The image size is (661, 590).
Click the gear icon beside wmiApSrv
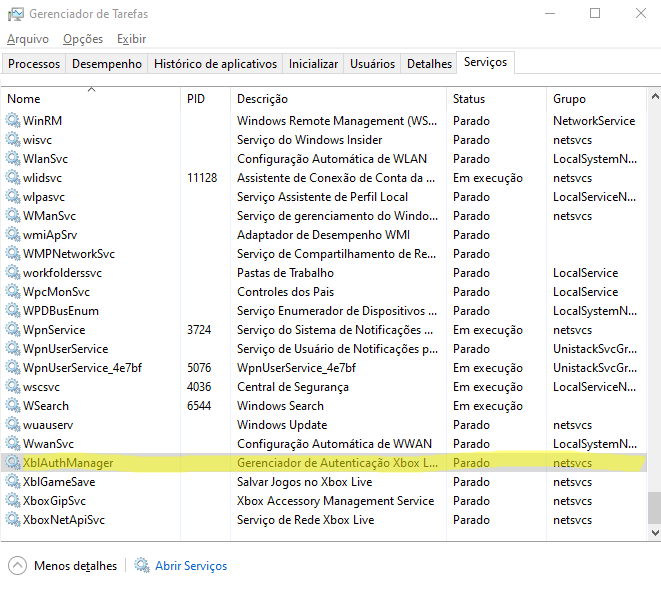click(13, 234)
